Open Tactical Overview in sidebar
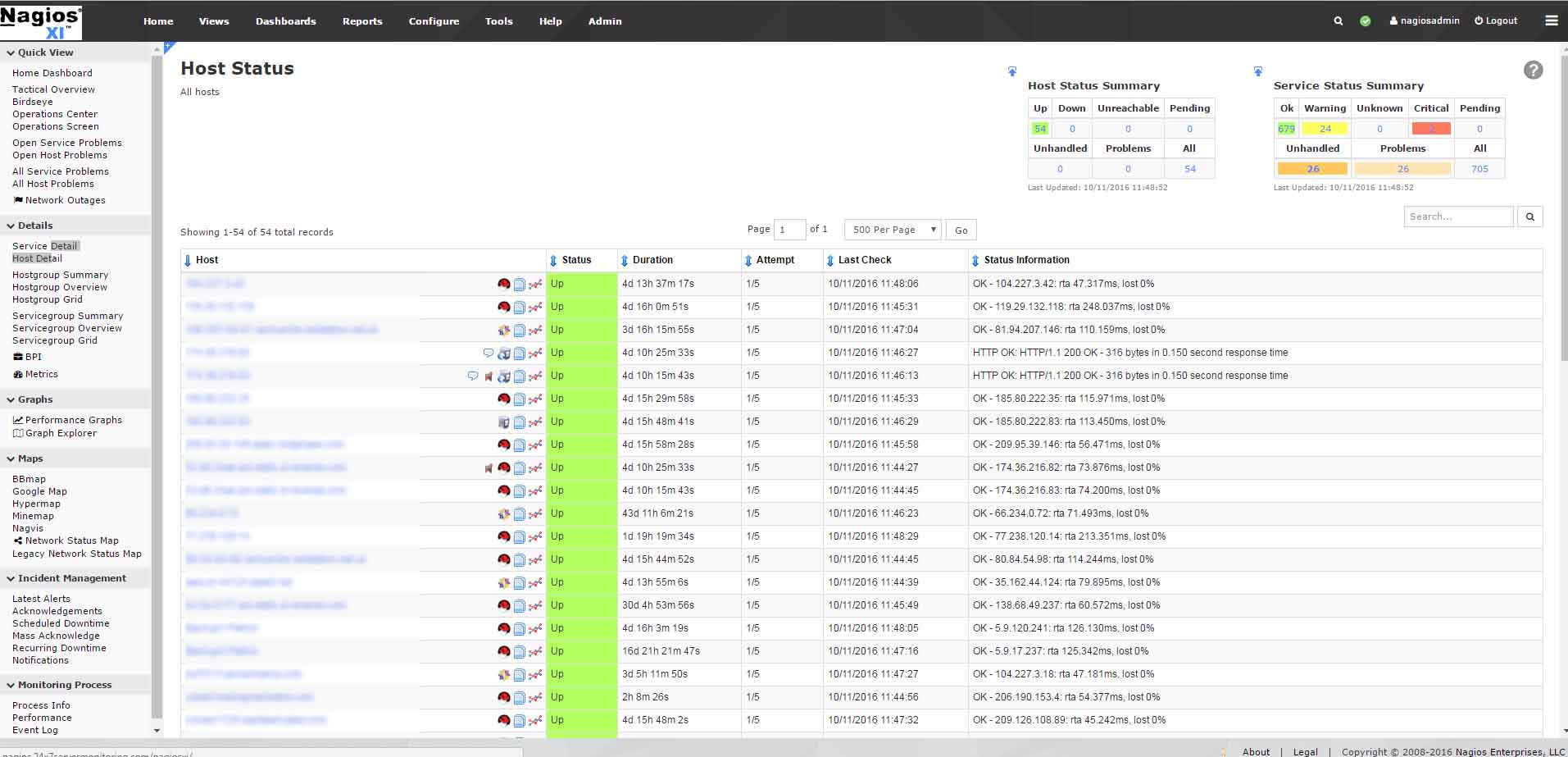 pos(53,89)
